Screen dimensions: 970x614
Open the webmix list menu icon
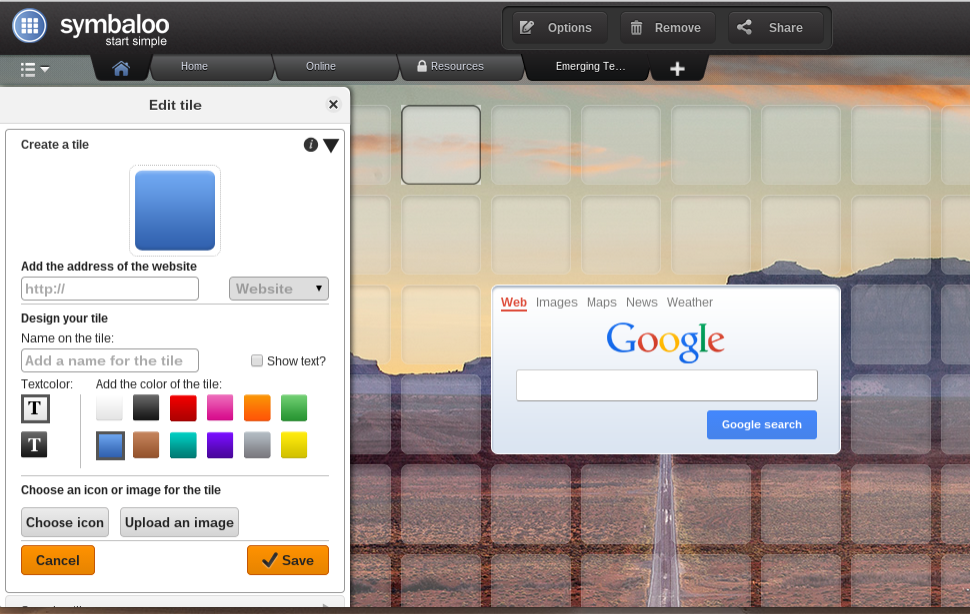coord(35,69)
